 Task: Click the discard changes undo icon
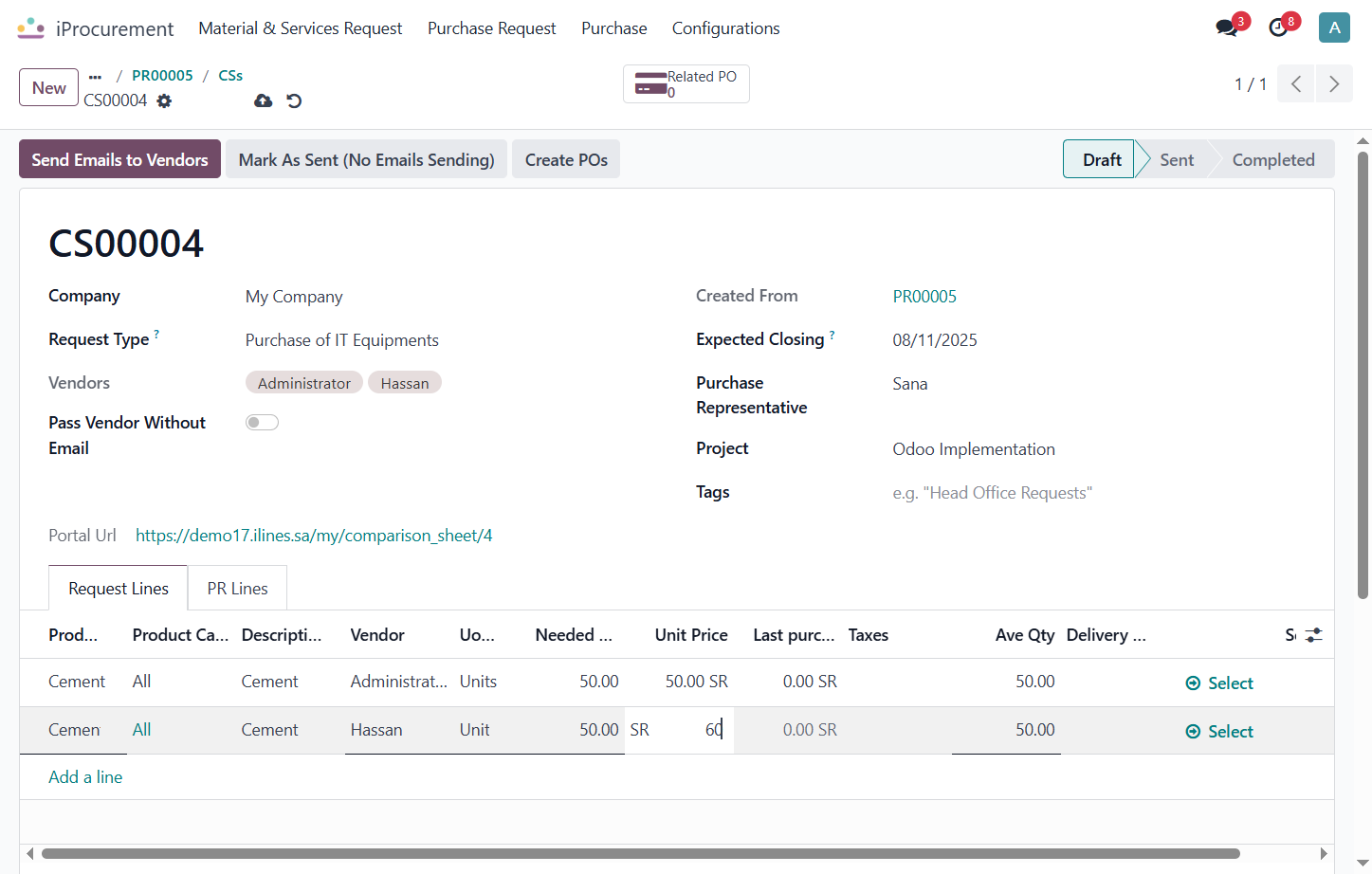click(294, 100)
